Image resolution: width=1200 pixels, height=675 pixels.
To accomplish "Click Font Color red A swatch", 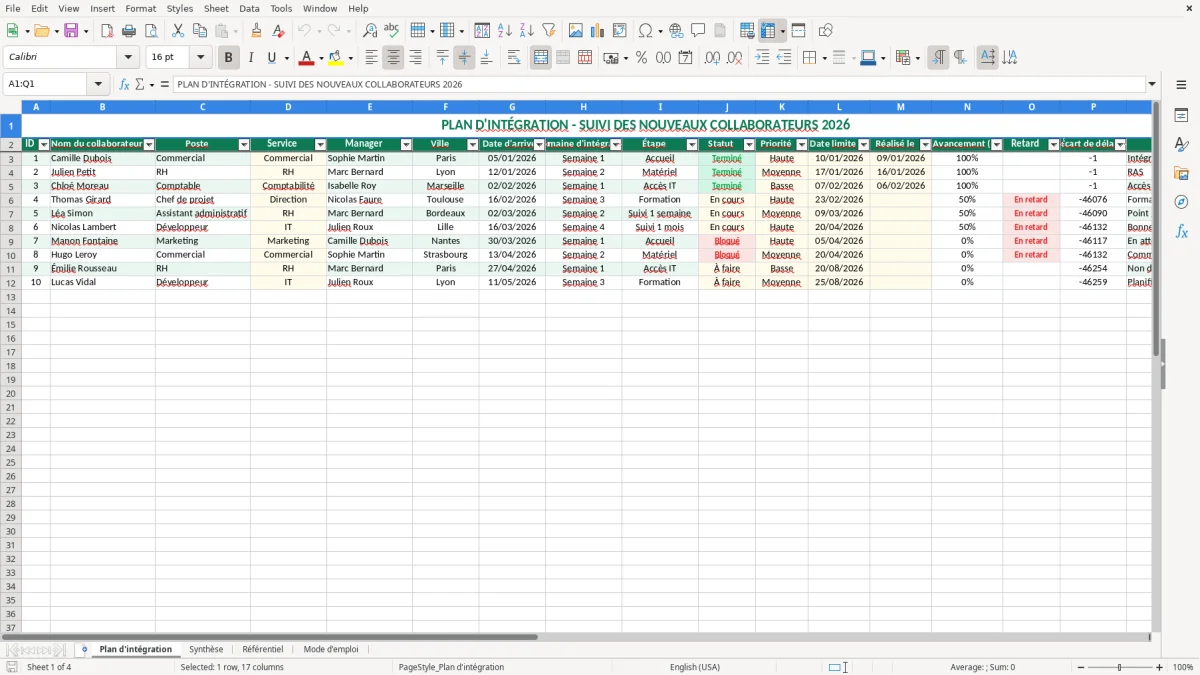I will pos(306,58).
